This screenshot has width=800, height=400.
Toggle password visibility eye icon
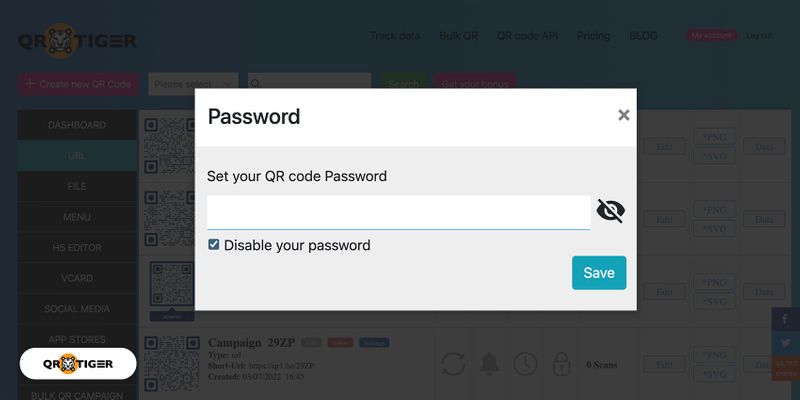pos(610,211)
